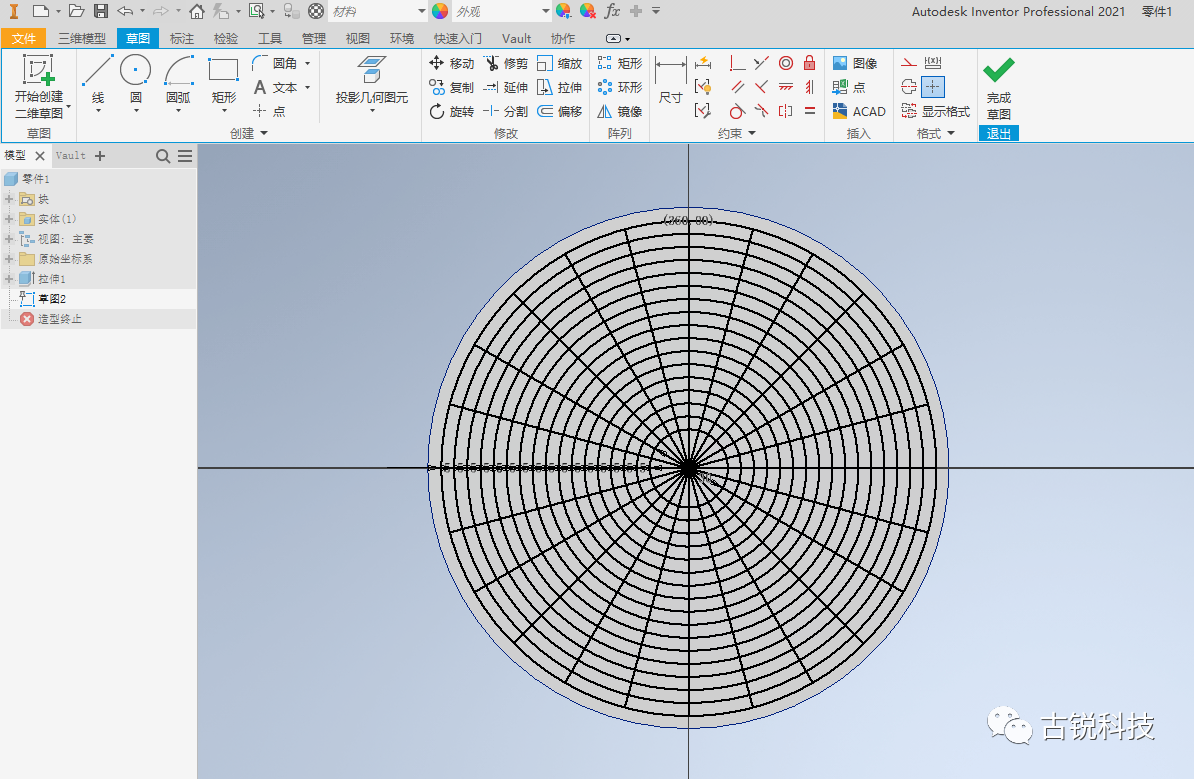The width and height of the screenshot is (1194, 779).
Task: Click the 镜像 (Mirror) tool
Action: click(620, 111)
